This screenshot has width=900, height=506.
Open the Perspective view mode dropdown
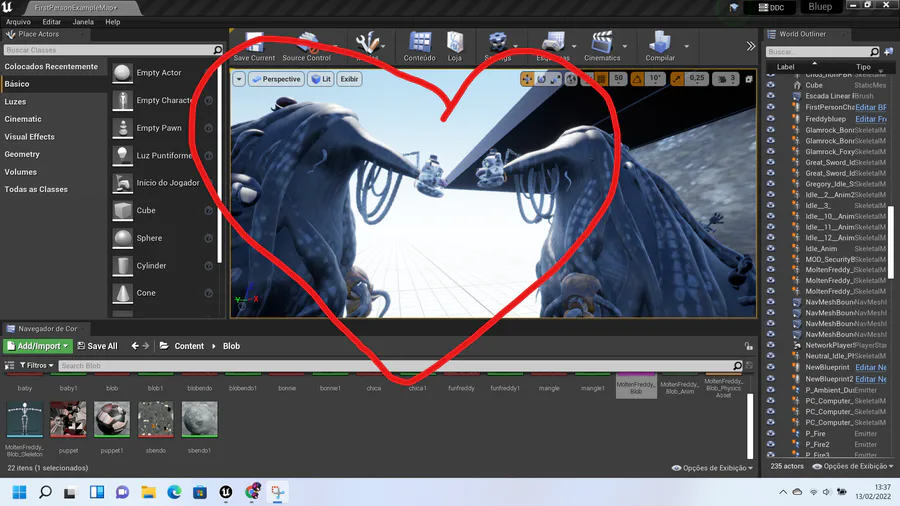(x=277, y=79)
